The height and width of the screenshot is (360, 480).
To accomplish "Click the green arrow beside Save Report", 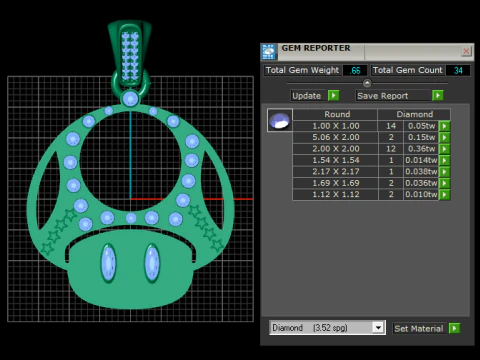I will [x=438, y=96].
